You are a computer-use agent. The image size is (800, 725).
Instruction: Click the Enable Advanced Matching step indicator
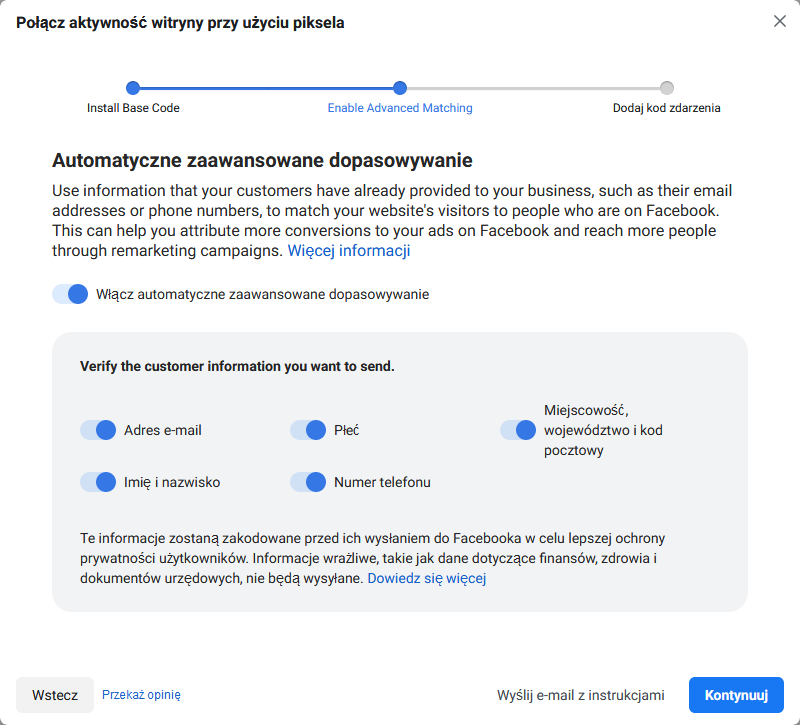pos(399,88)
